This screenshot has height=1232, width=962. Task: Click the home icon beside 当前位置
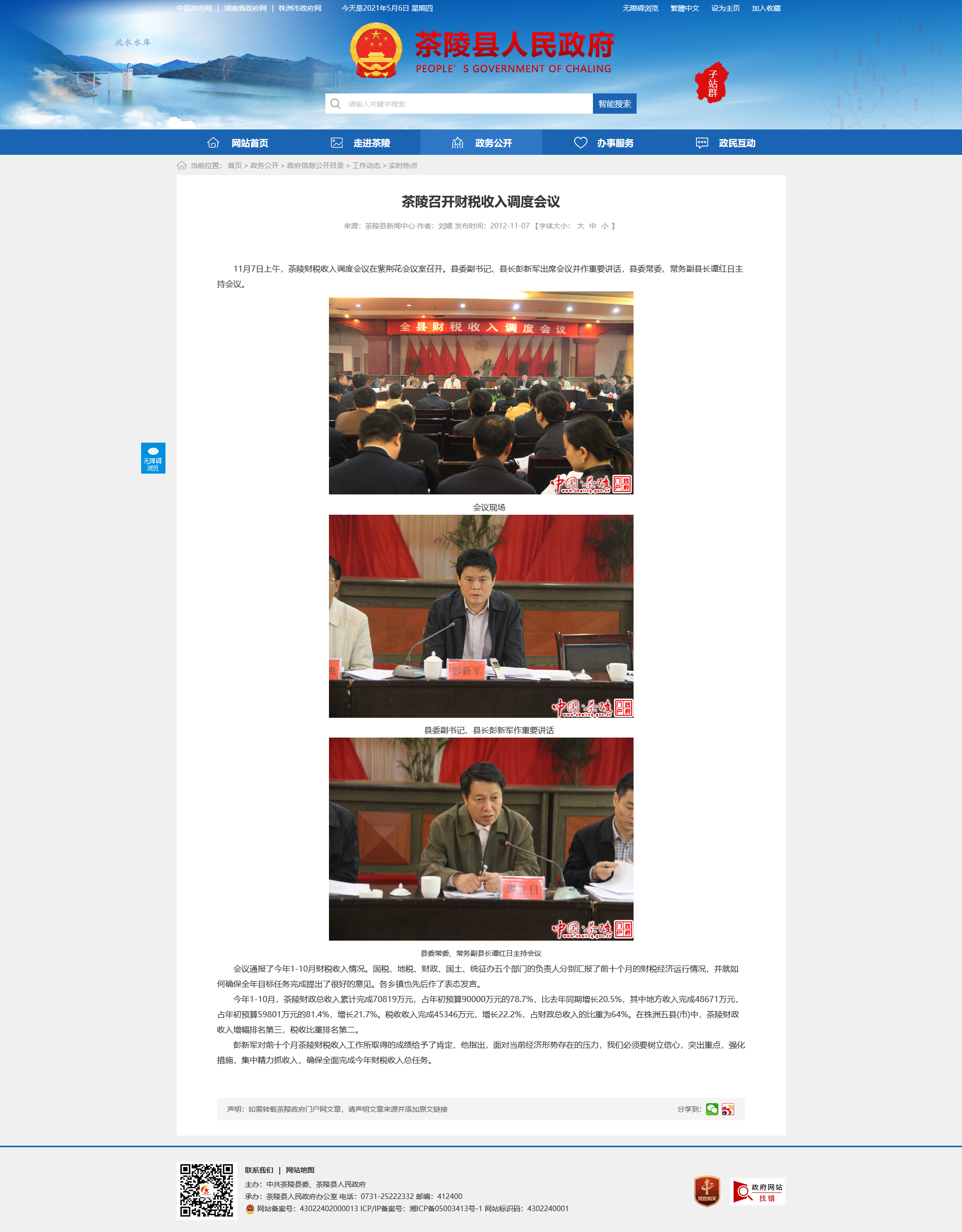(182, 165)
